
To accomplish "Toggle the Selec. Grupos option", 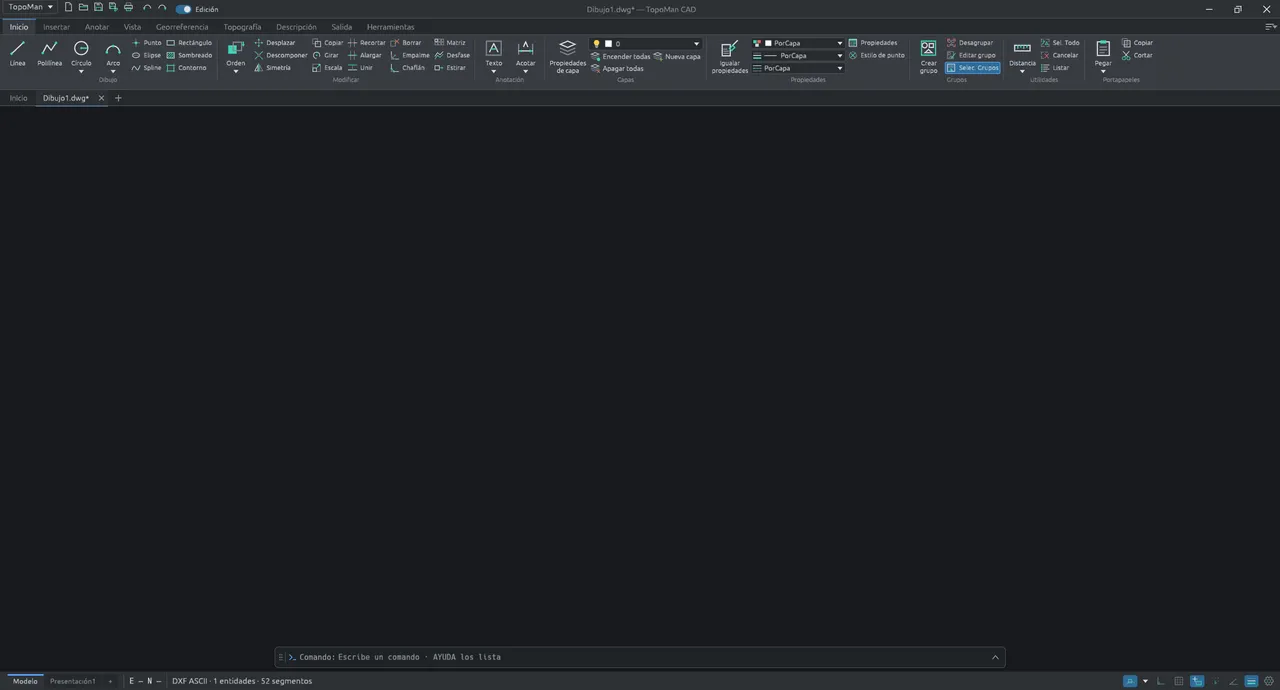I will click(973, 68).
